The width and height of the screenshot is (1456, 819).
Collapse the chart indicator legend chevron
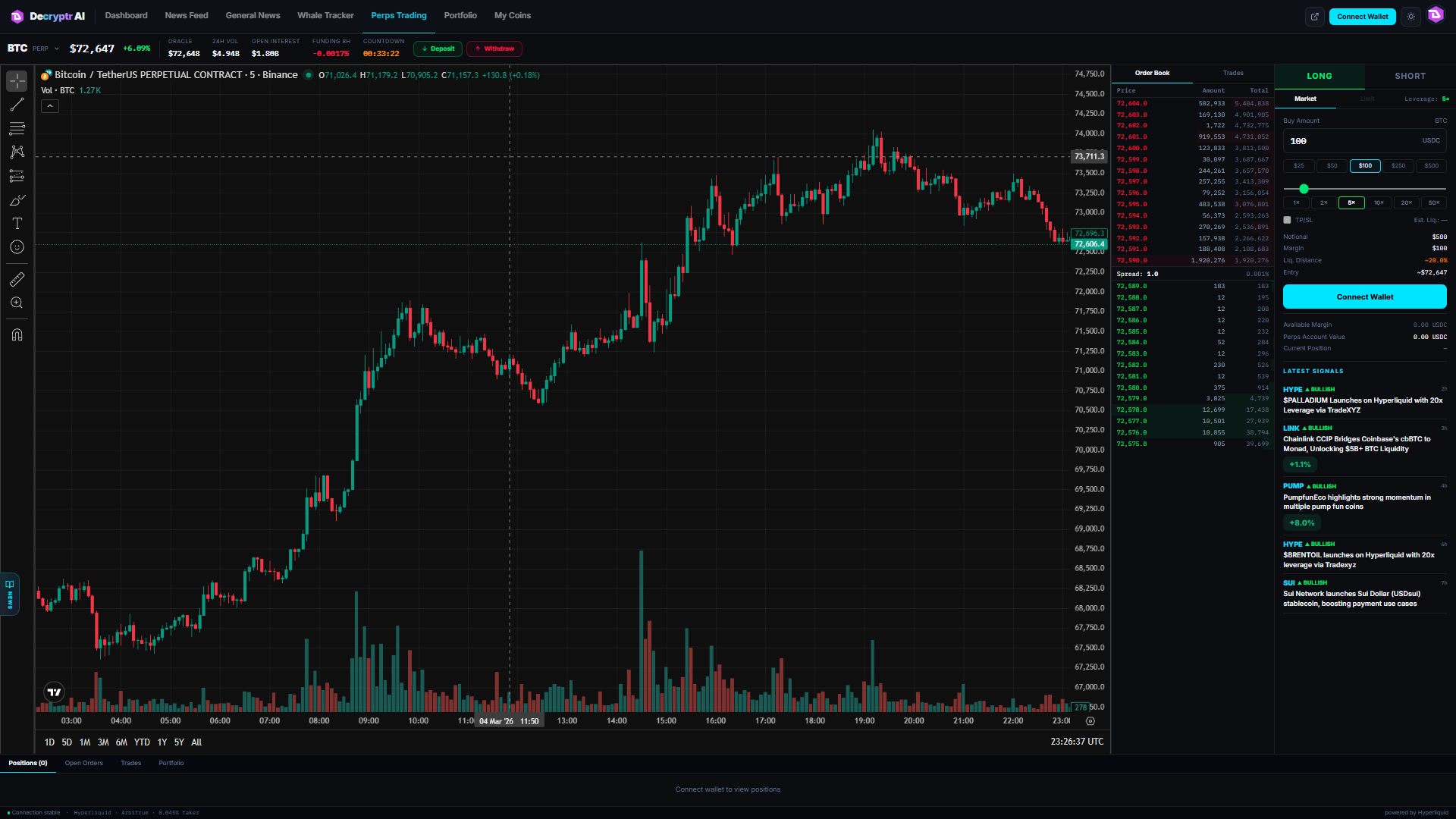[x=50, y=106]
